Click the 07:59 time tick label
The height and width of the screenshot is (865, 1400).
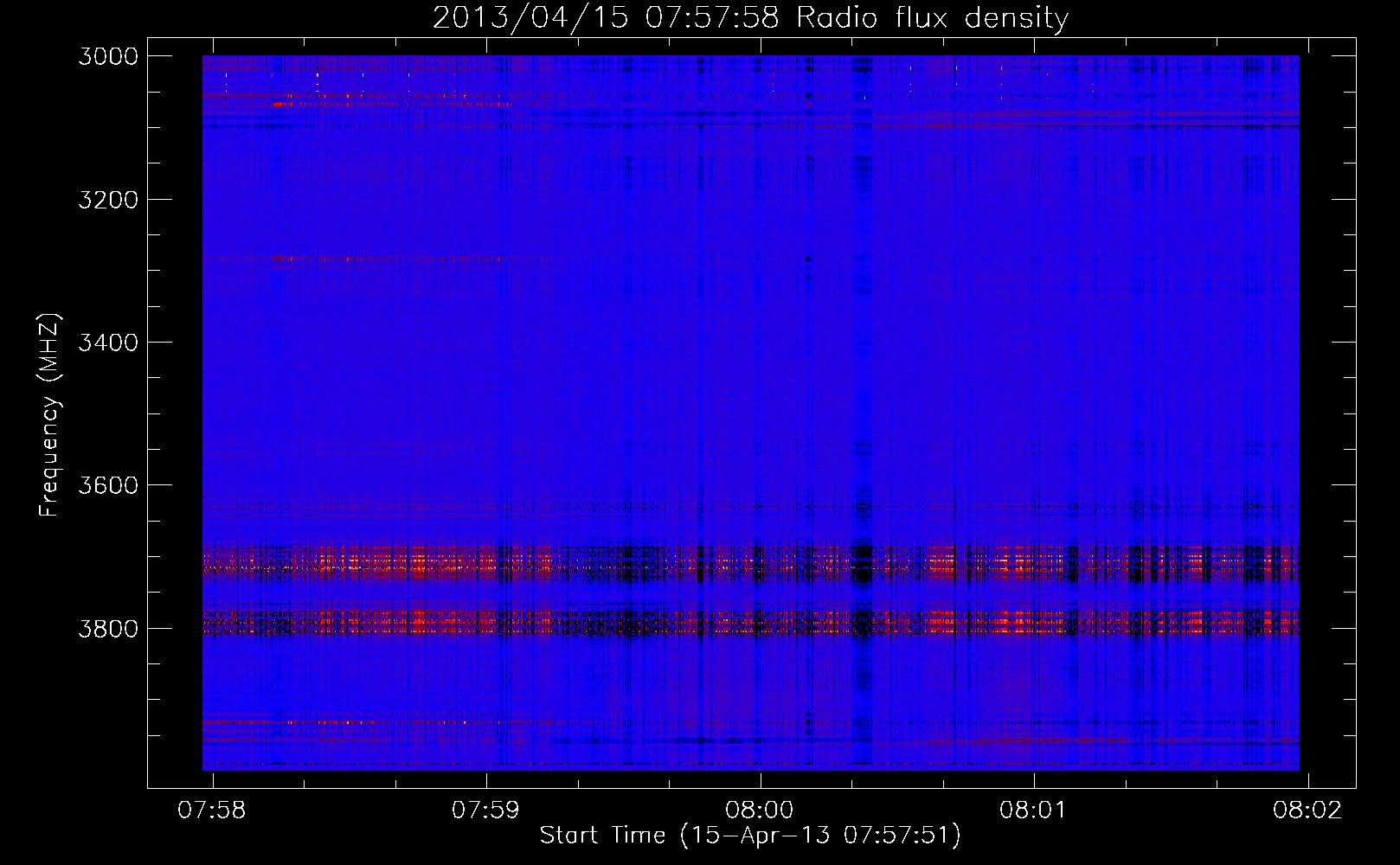coord(486,810)
